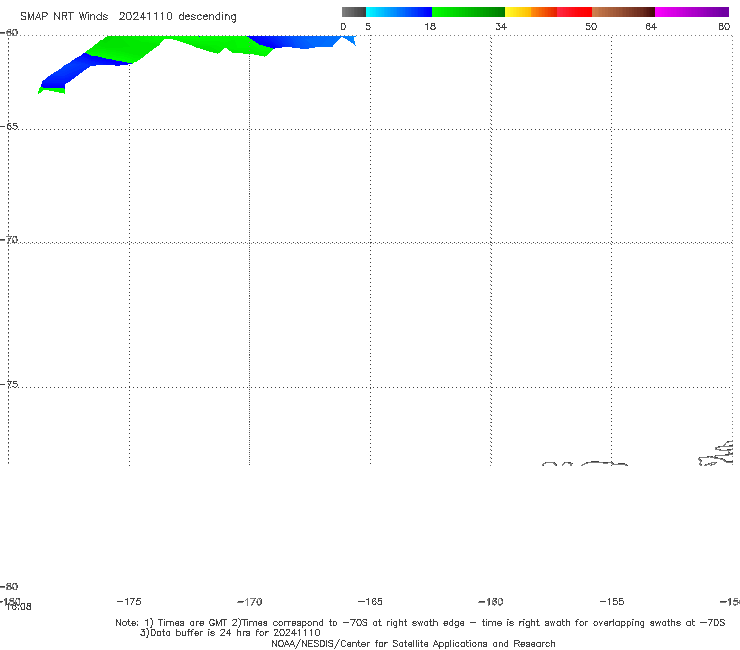Click the 'Times are GMT' note line
Image resolution: width=740 pixels, height=650 pixels.
(x=420, y=623)
